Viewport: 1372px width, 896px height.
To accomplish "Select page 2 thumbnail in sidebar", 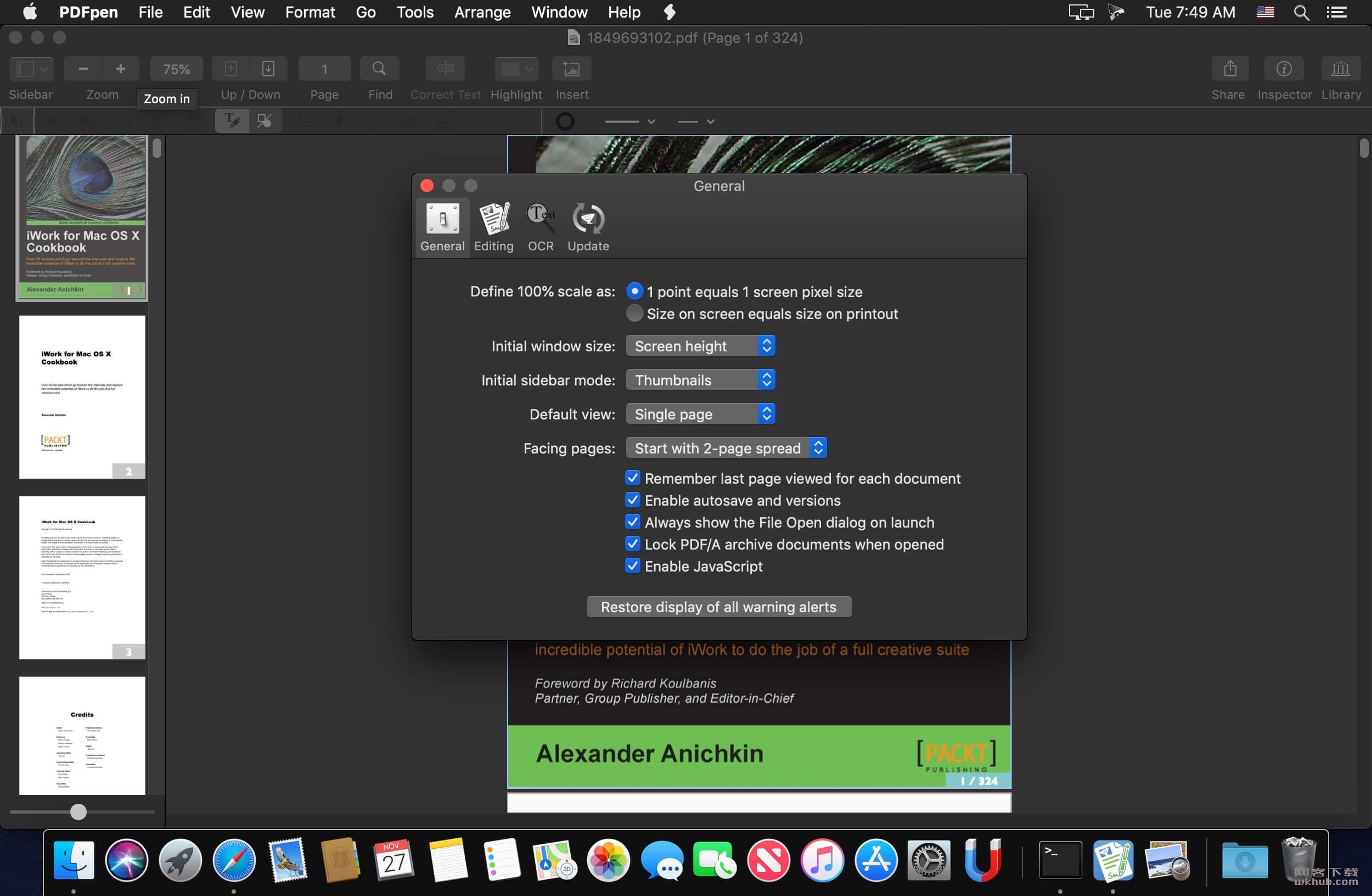I will (82, 397).
